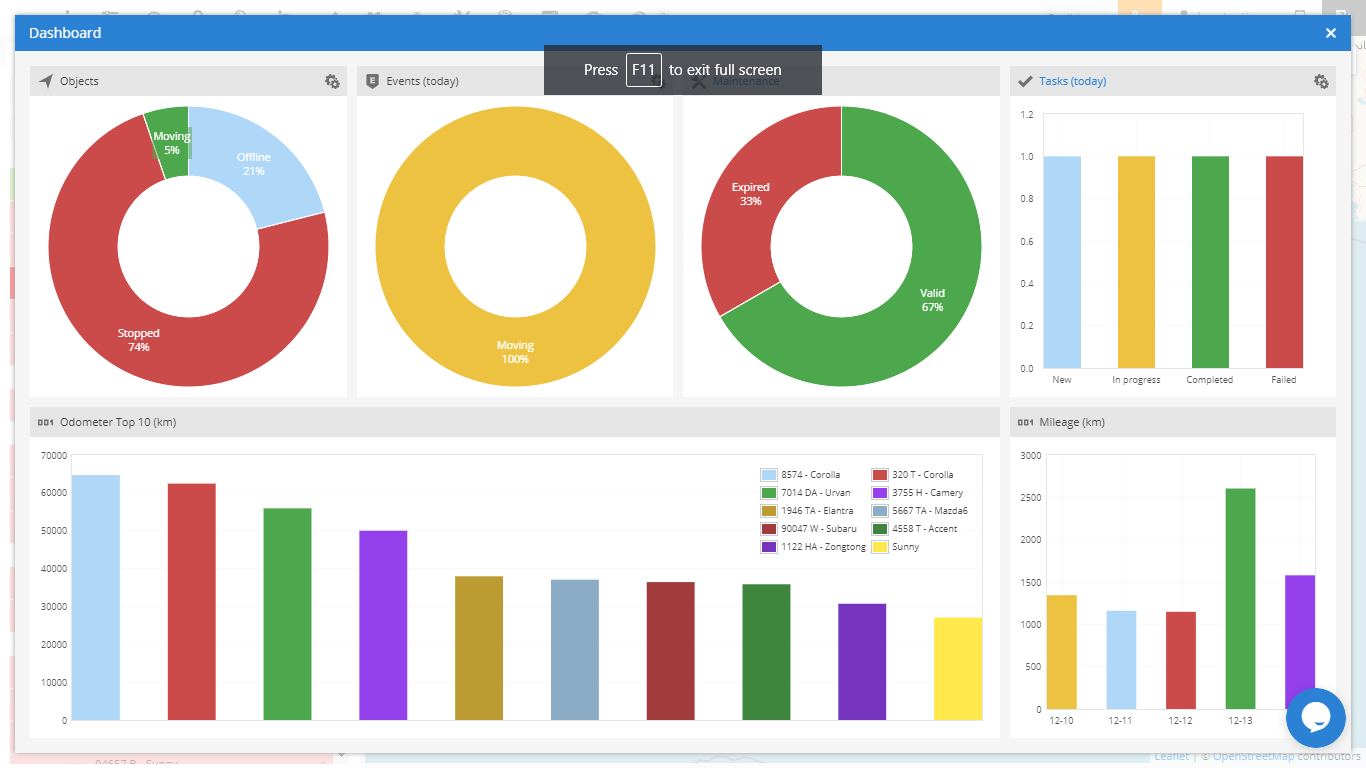Select the Offline 21% donut segment

coord(262,170)
